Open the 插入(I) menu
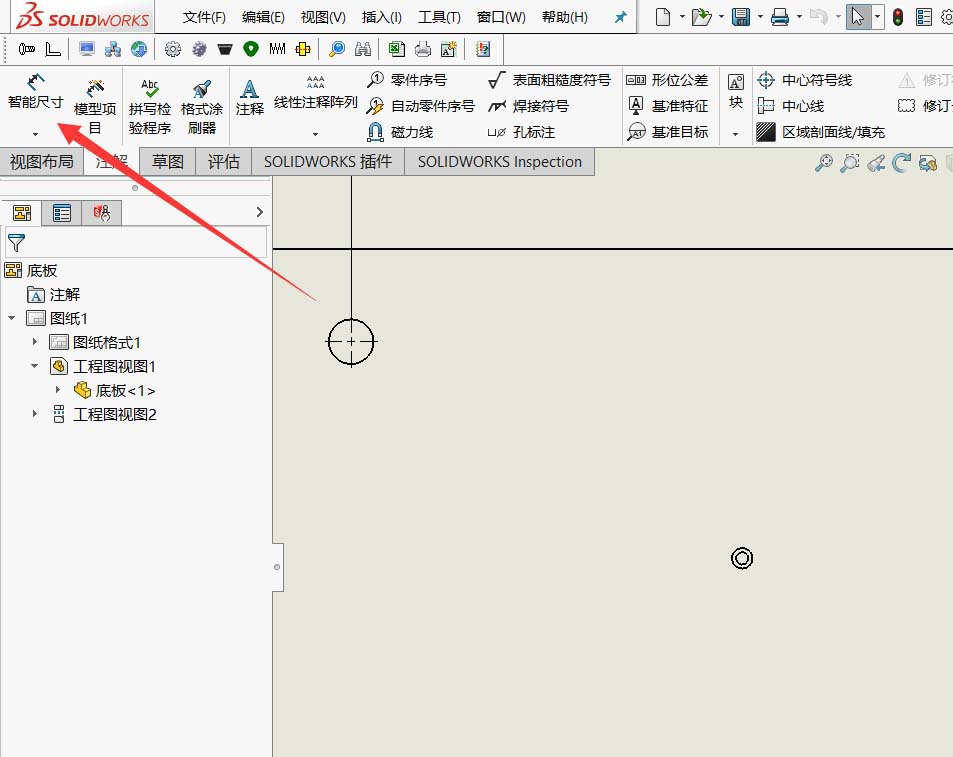The width and height of the screenshot is (953, 757). coord(381,17)
